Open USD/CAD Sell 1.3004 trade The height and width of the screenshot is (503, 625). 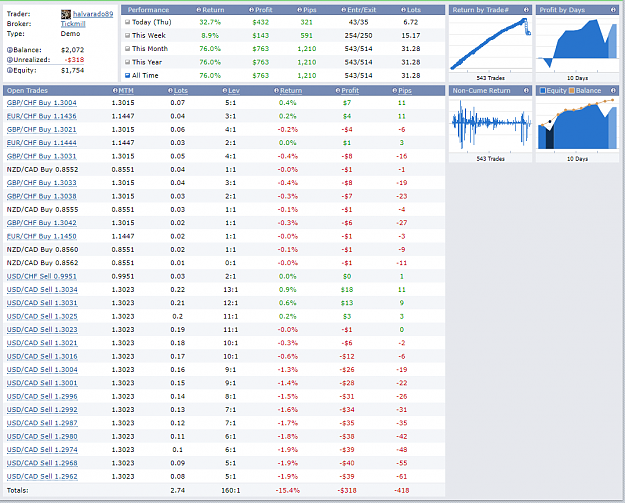tap(42, 370)
